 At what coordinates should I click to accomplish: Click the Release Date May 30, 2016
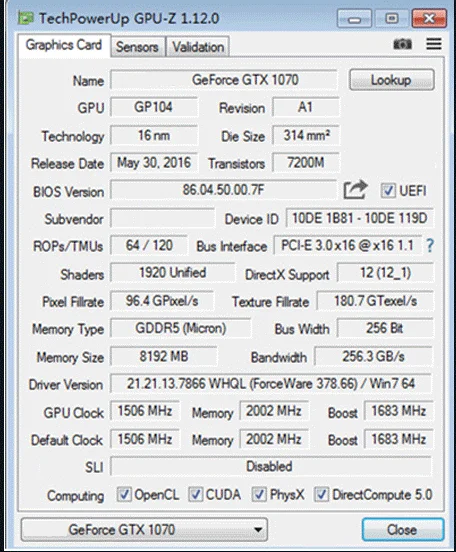(x=154, y=163)
